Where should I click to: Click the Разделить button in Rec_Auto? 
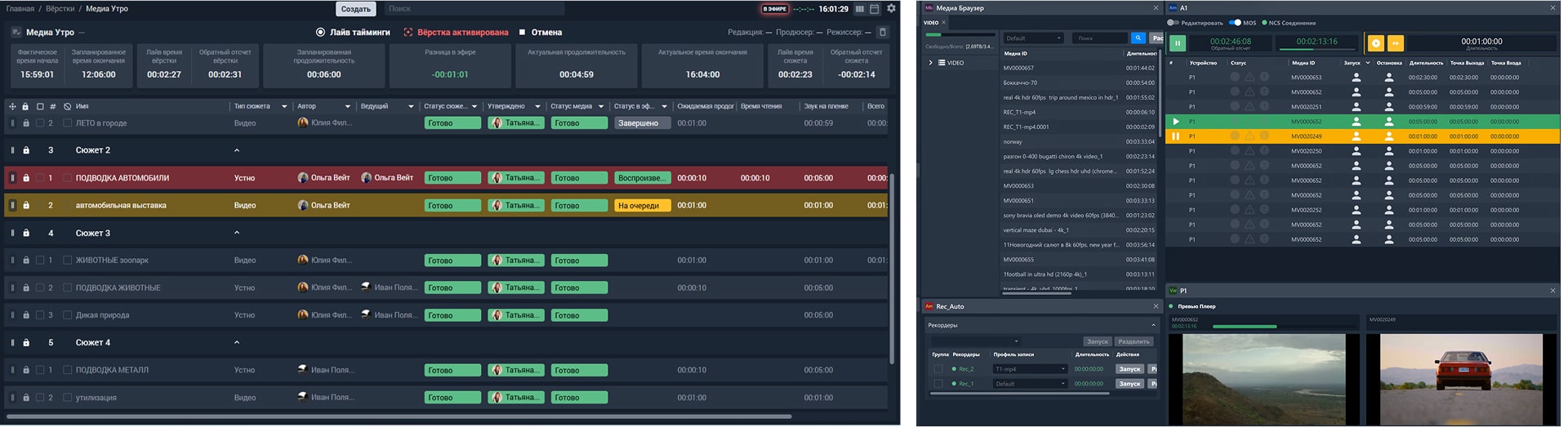[1134, 341]
